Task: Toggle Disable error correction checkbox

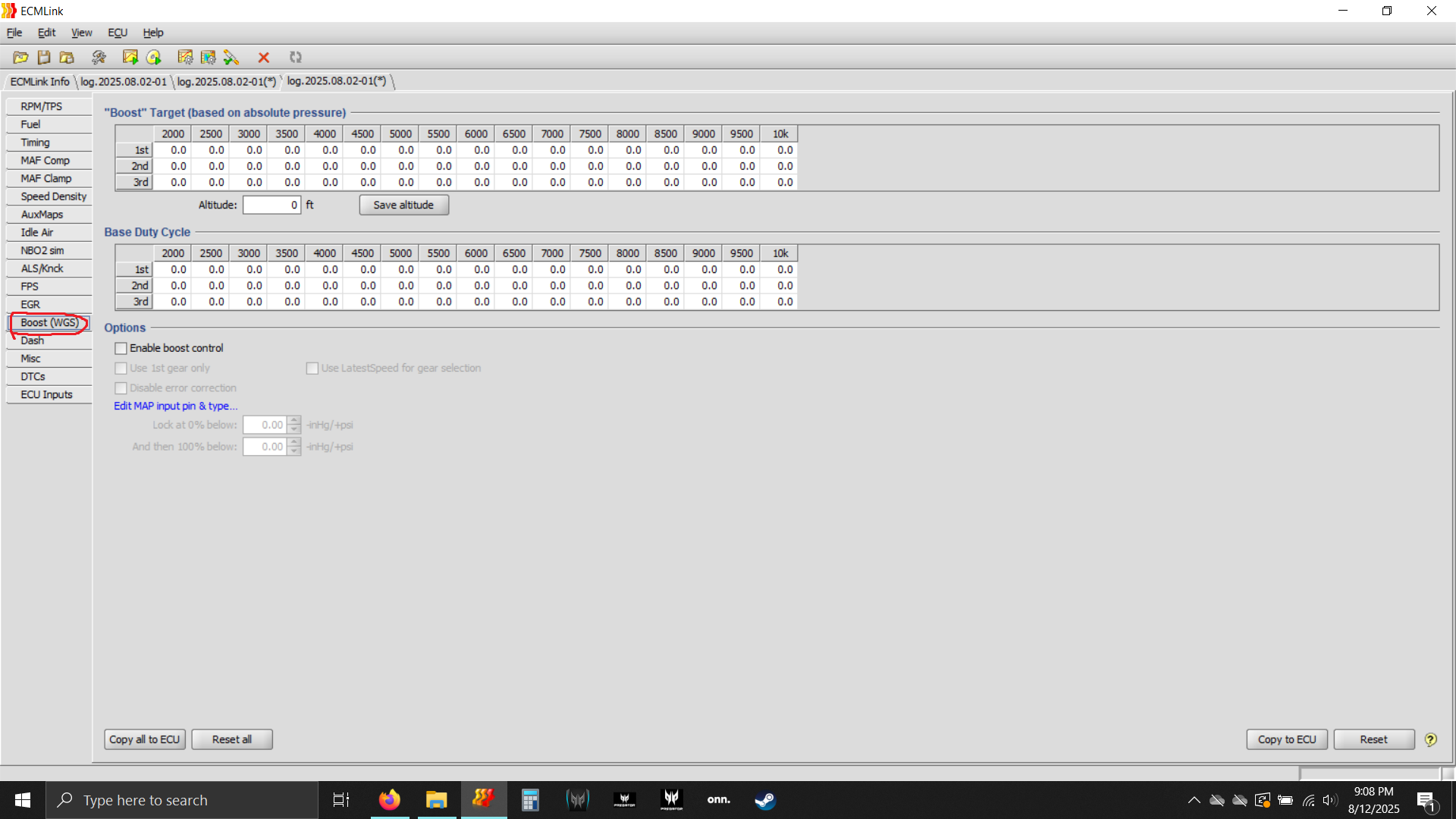Action: tap(121, 388)
